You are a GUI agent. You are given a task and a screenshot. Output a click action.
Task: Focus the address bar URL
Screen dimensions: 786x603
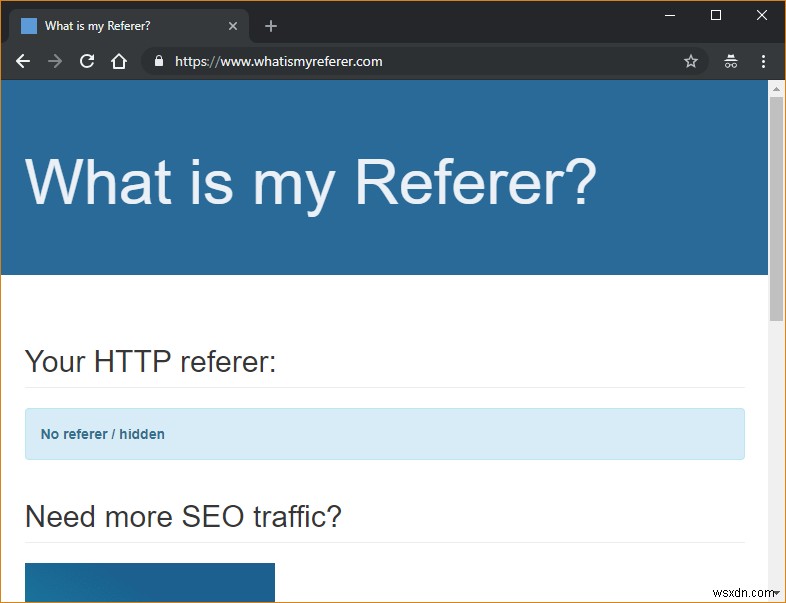pos(278,61)
